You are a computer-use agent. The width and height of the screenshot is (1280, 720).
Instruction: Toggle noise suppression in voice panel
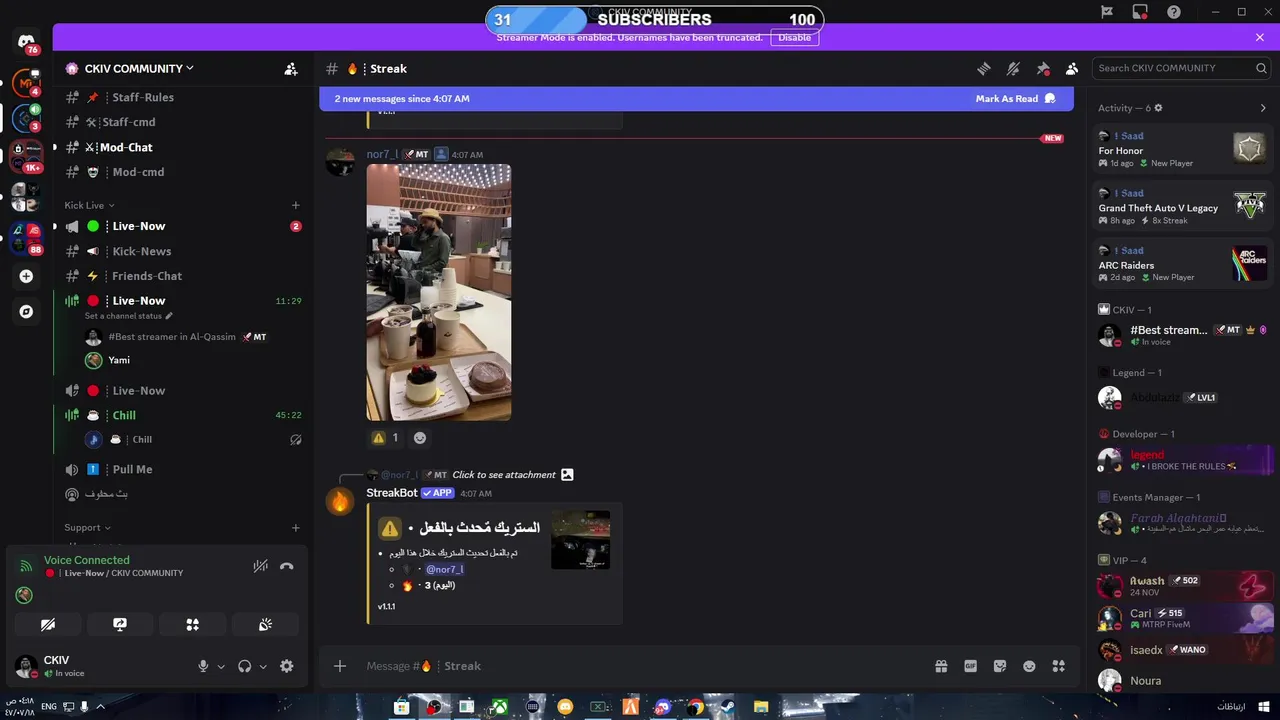pos(260,566)
